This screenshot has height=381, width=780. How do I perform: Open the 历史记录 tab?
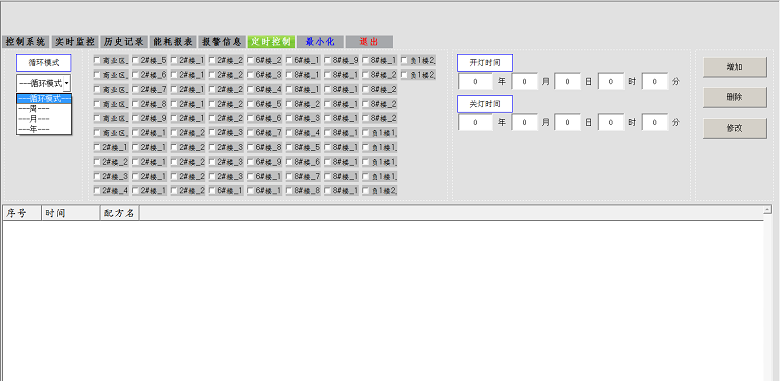(x=124, y=42)
